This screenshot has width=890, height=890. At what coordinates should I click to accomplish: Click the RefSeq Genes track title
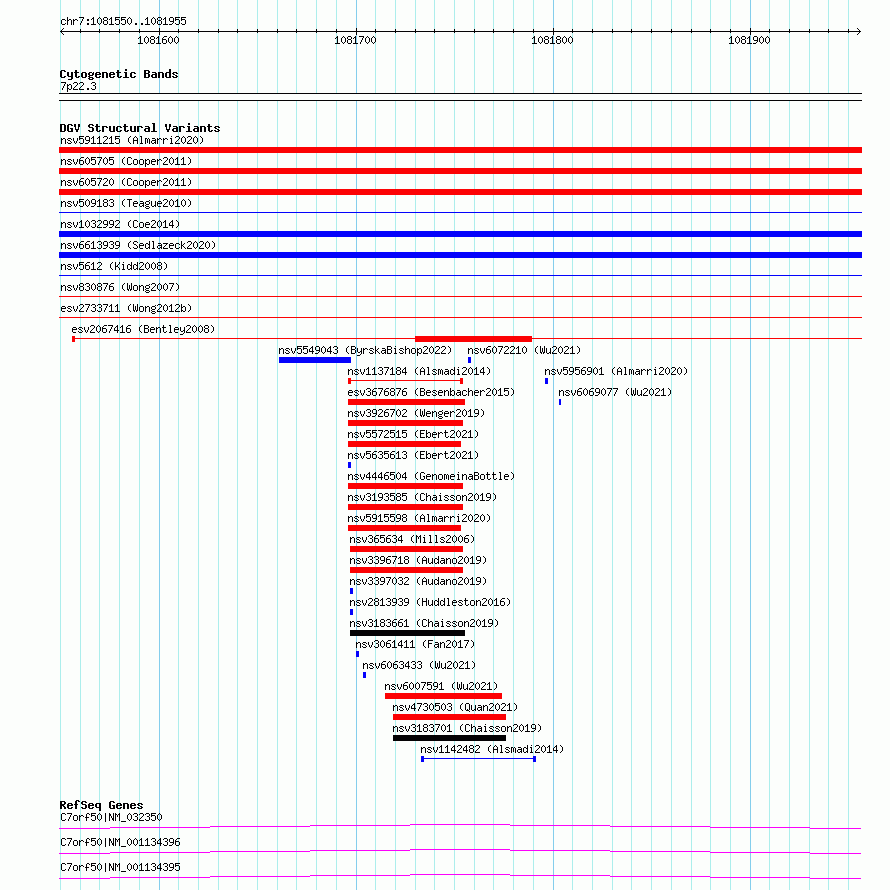point(101,805)
